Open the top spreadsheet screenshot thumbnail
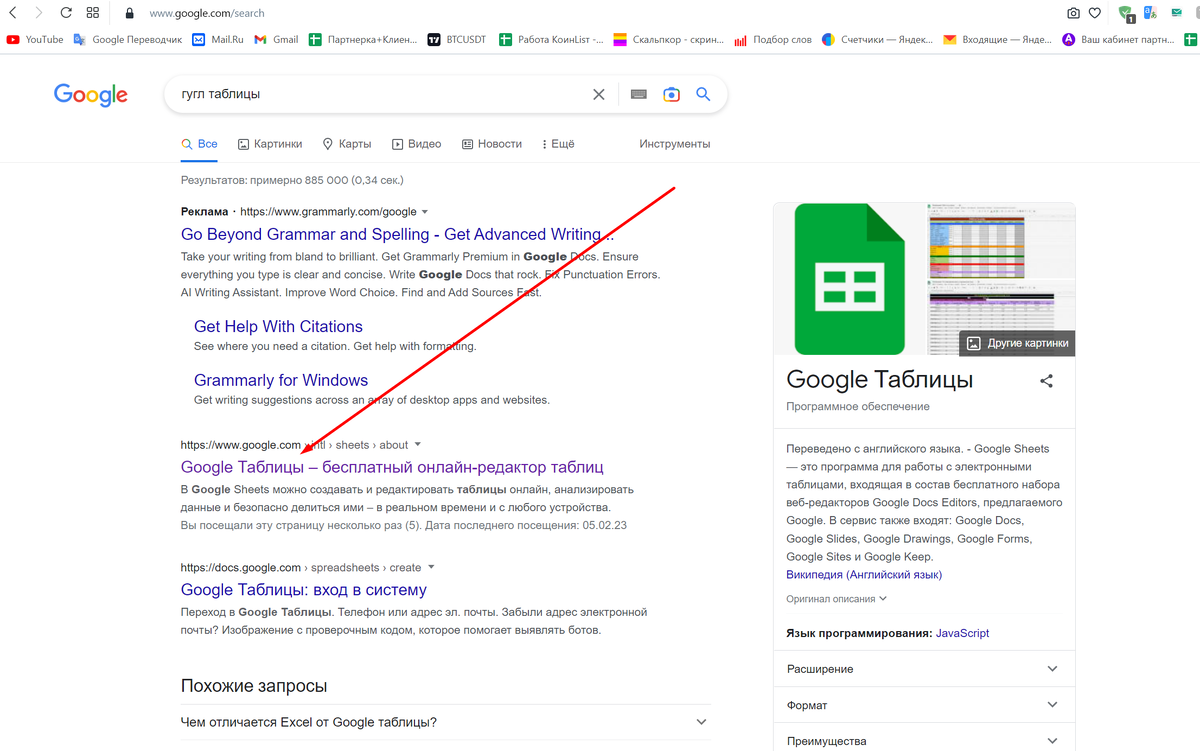The width and height of the screenshot is (1200, 751). tap(1002, 240)
